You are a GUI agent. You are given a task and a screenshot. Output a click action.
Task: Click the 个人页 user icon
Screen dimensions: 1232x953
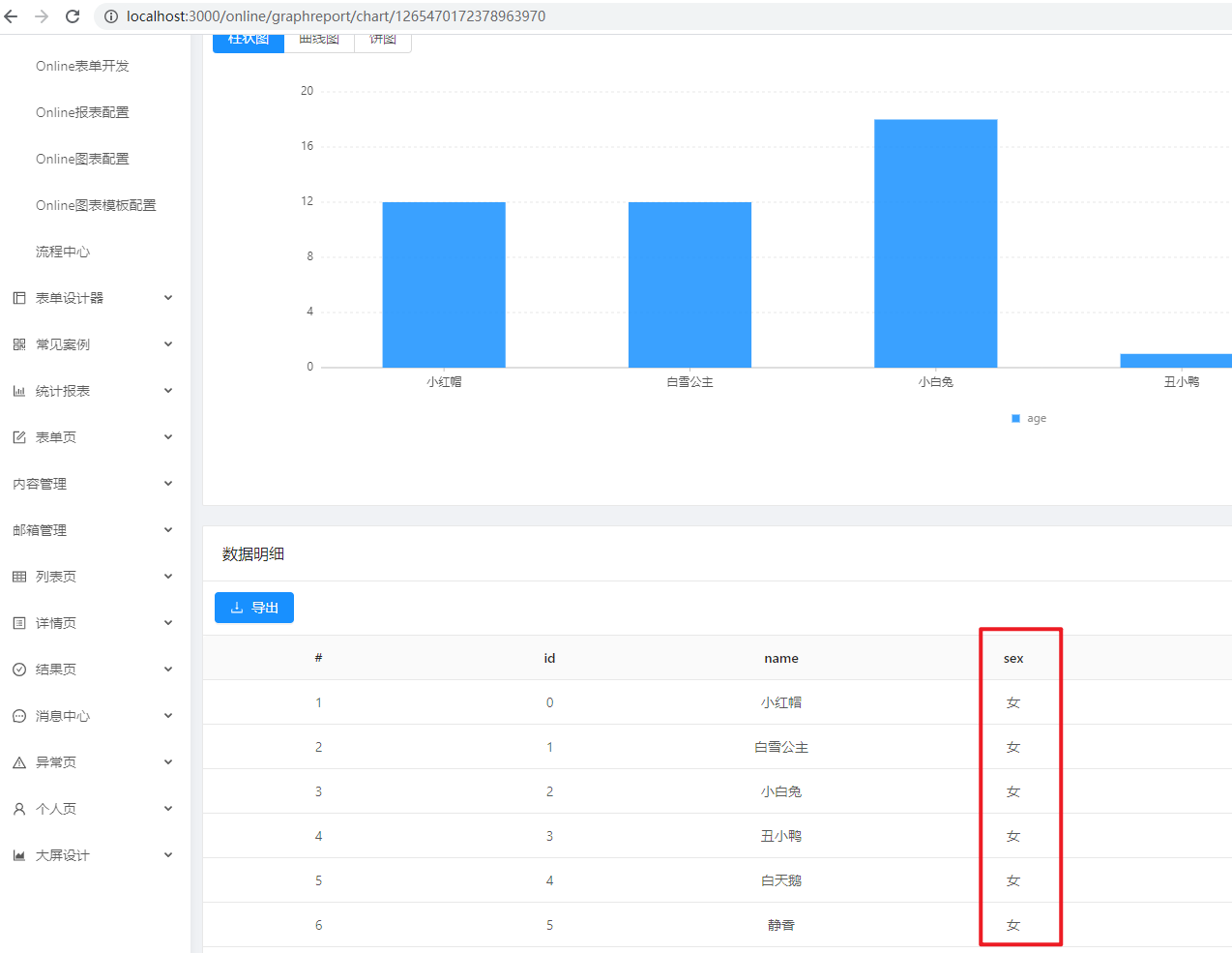tap(19, 809)
